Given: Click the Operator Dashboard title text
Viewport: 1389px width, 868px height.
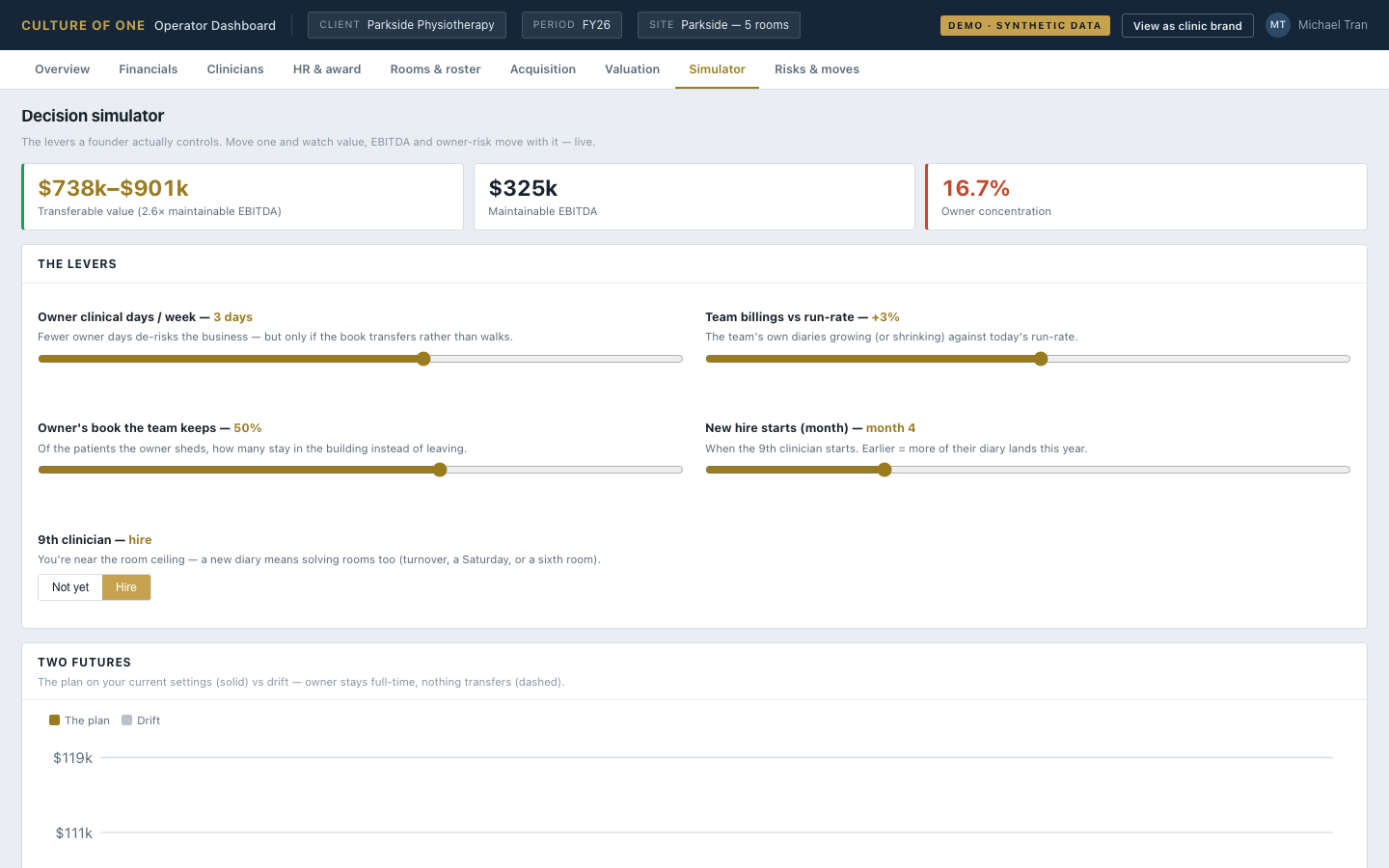Looking at the screenshot, I should click(215, 26).
